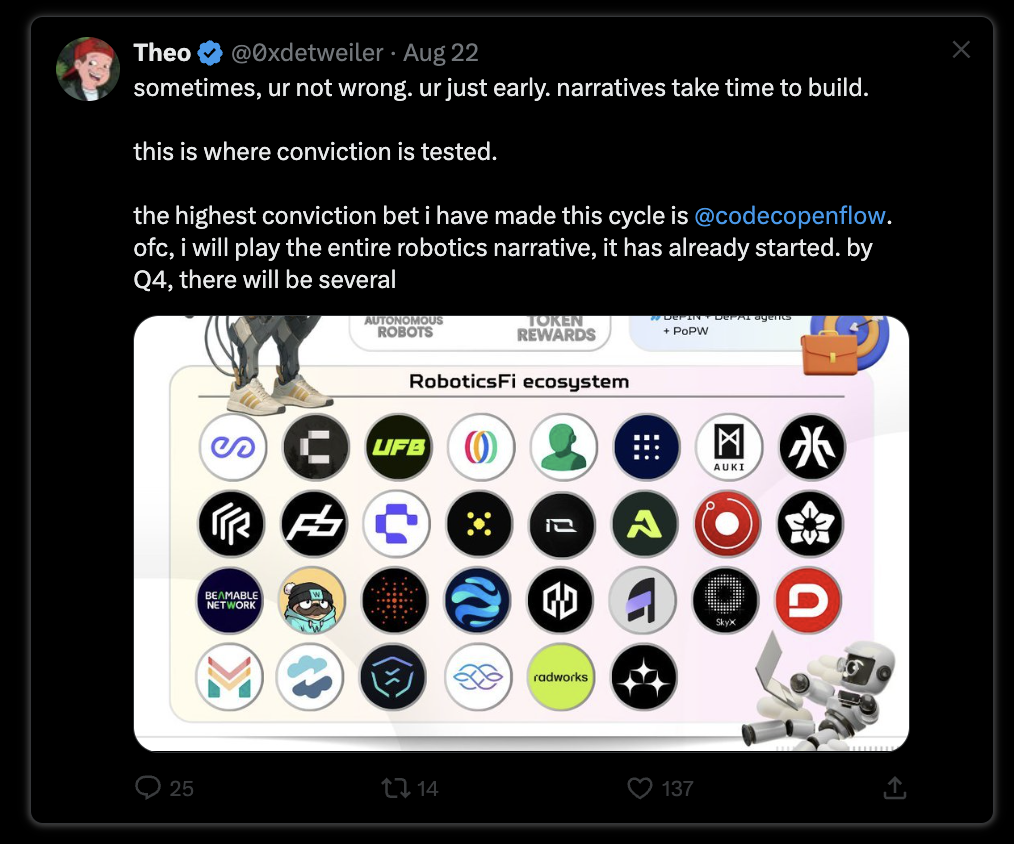Click the Aug 22 timestamp

[x=440, y=53]
